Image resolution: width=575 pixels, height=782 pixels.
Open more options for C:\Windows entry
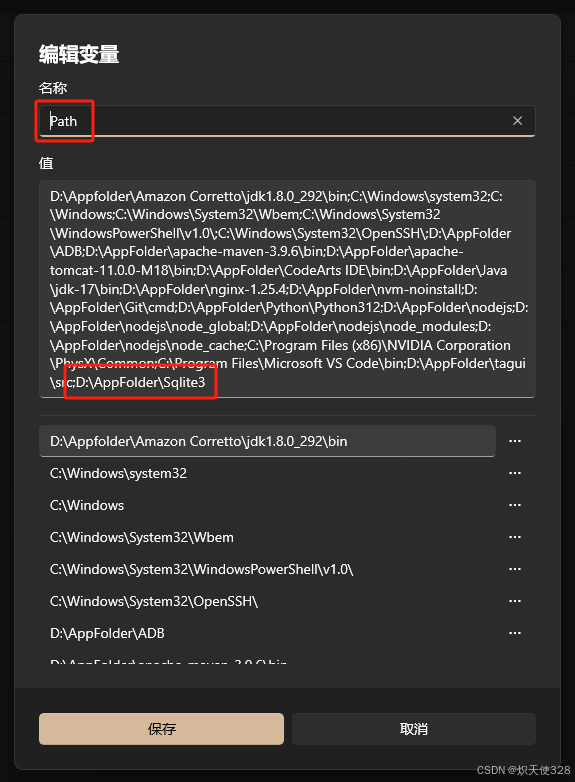point(515,505)
